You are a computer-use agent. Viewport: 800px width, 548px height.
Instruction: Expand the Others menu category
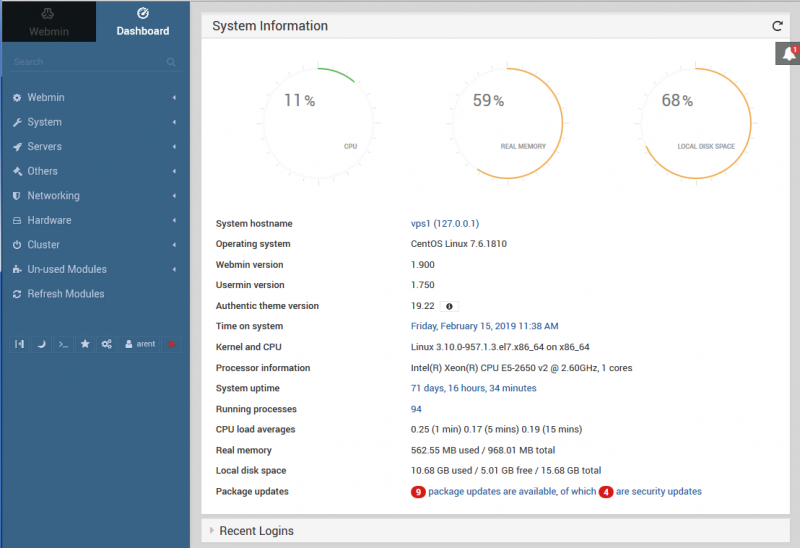(95, 171)
